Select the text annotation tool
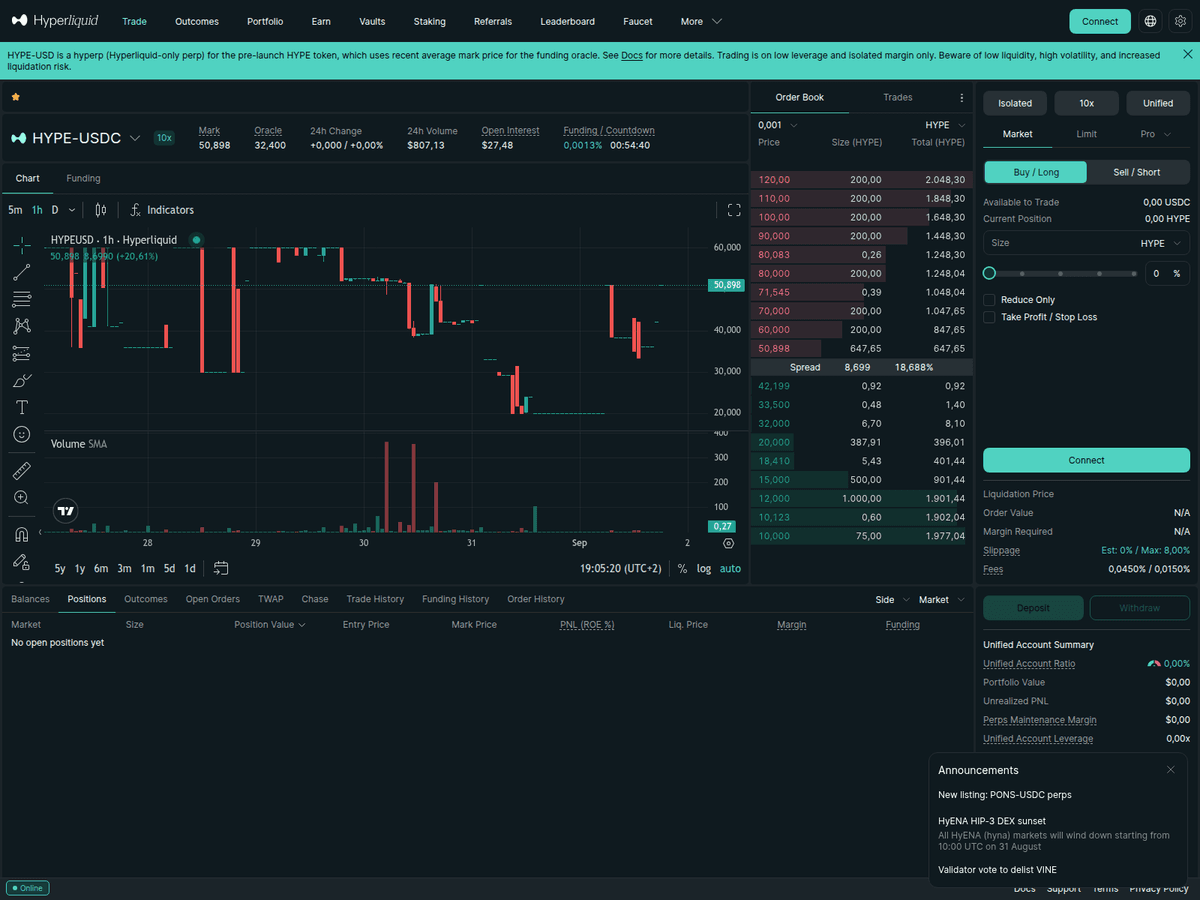 tap(21, 407)
